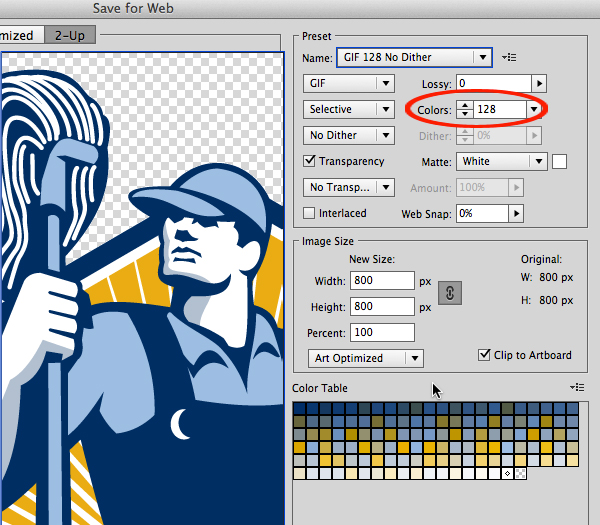This screenshot has width=600, height=525.
Task: Click the janitor artwork preview image
Action: (x=142, y=288)
